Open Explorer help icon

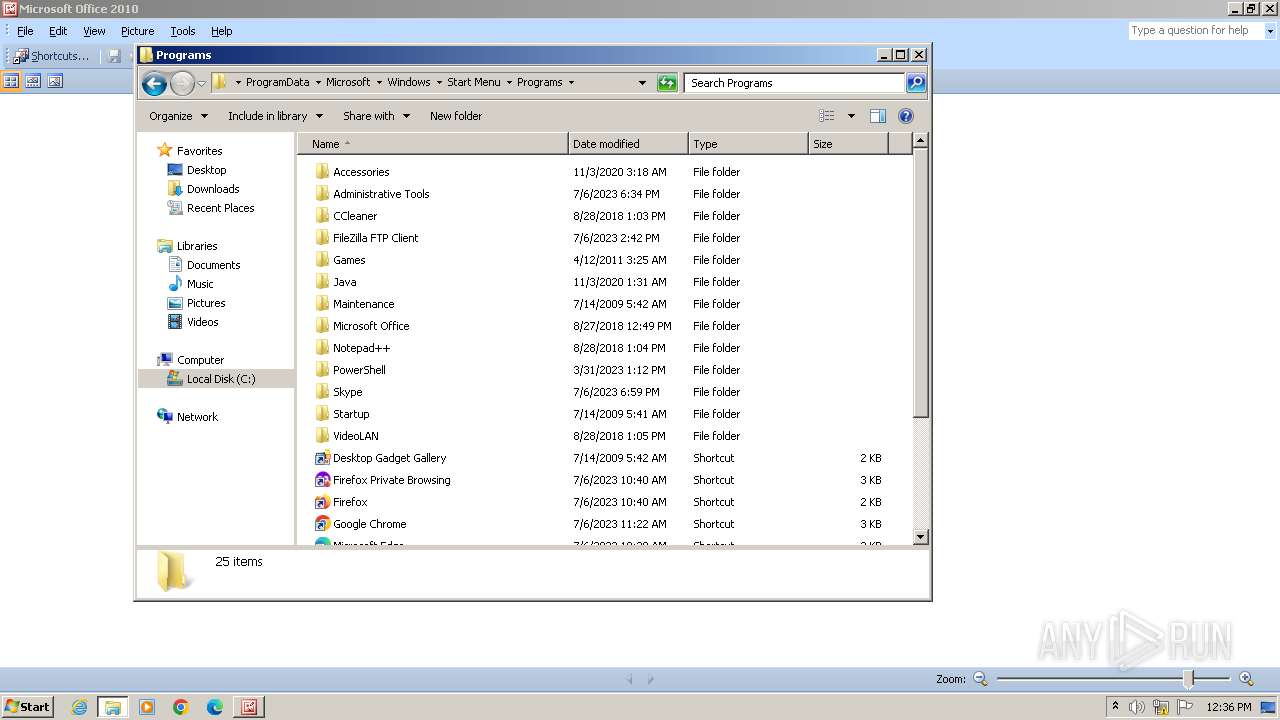906,116
